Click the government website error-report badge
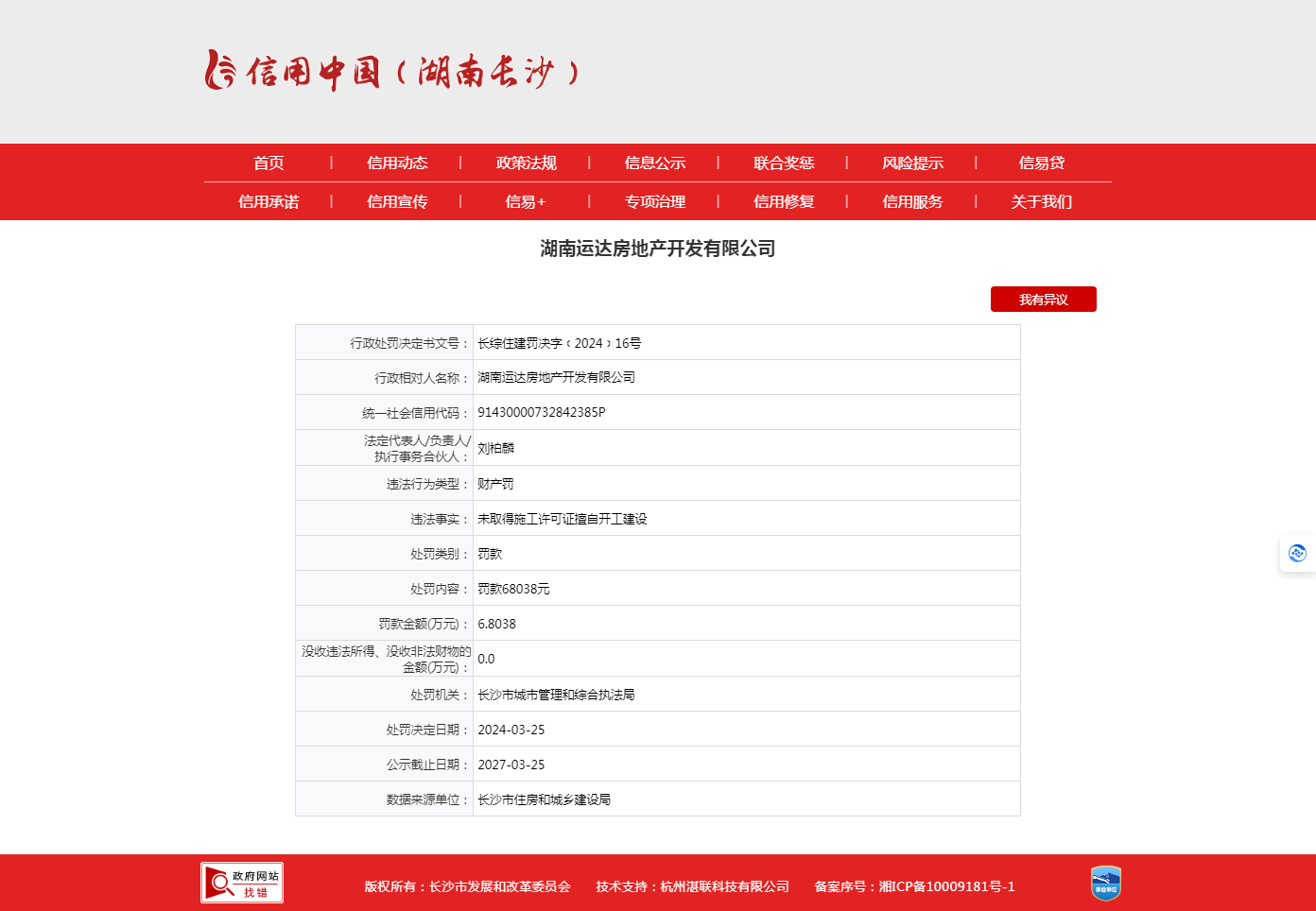Viewport: 1316px width, 911px height. coord(242,883)
